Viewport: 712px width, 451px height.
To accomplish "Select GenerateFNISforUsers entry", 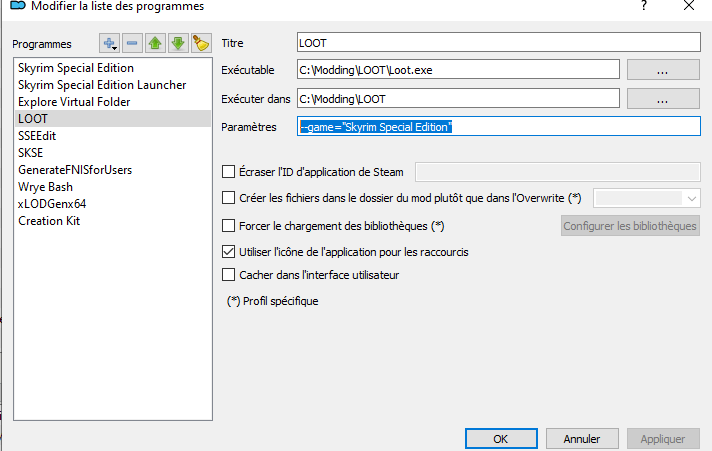I will 113,170.
